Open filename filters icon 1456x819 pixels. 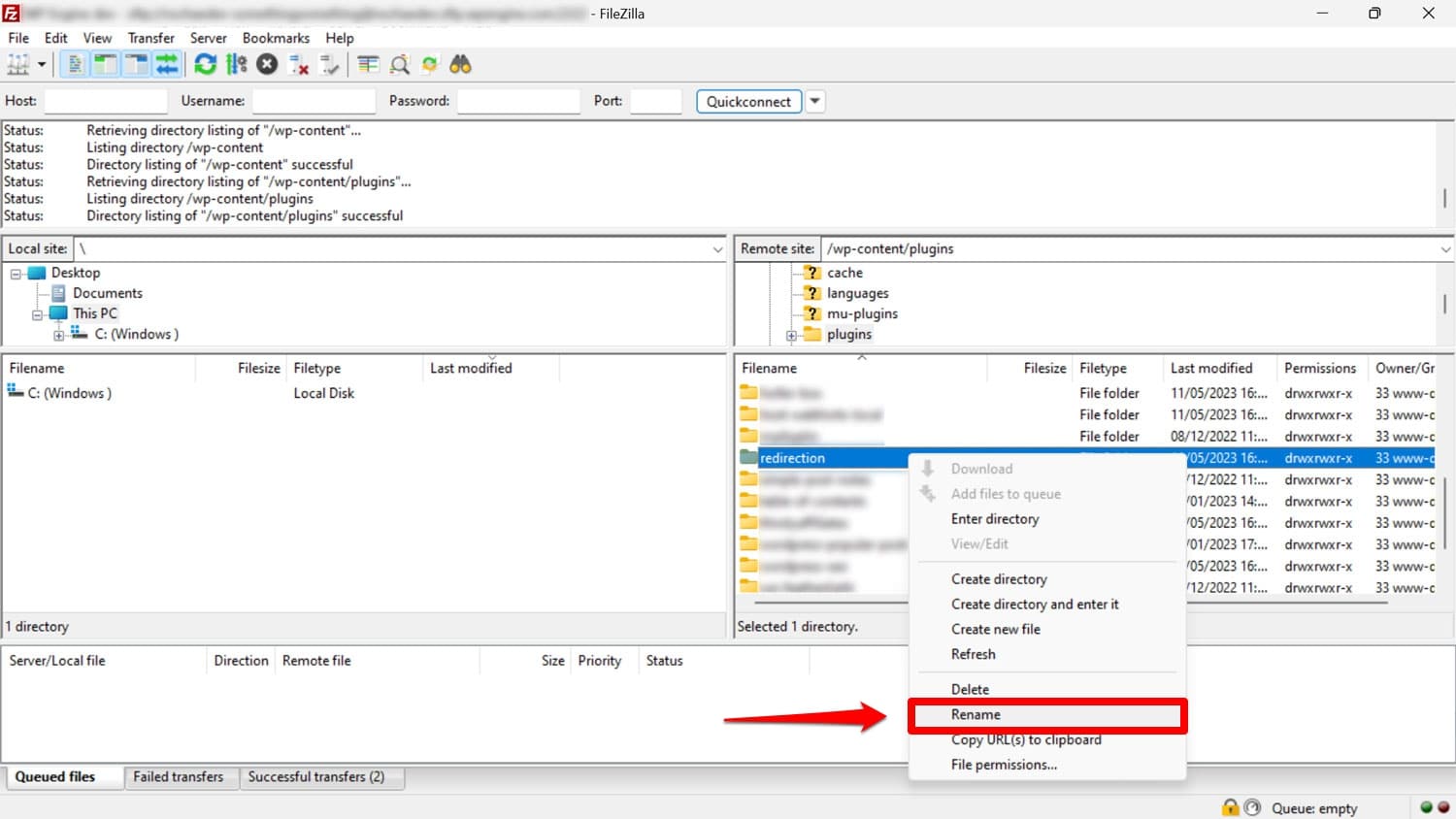[x=368, y=65]
